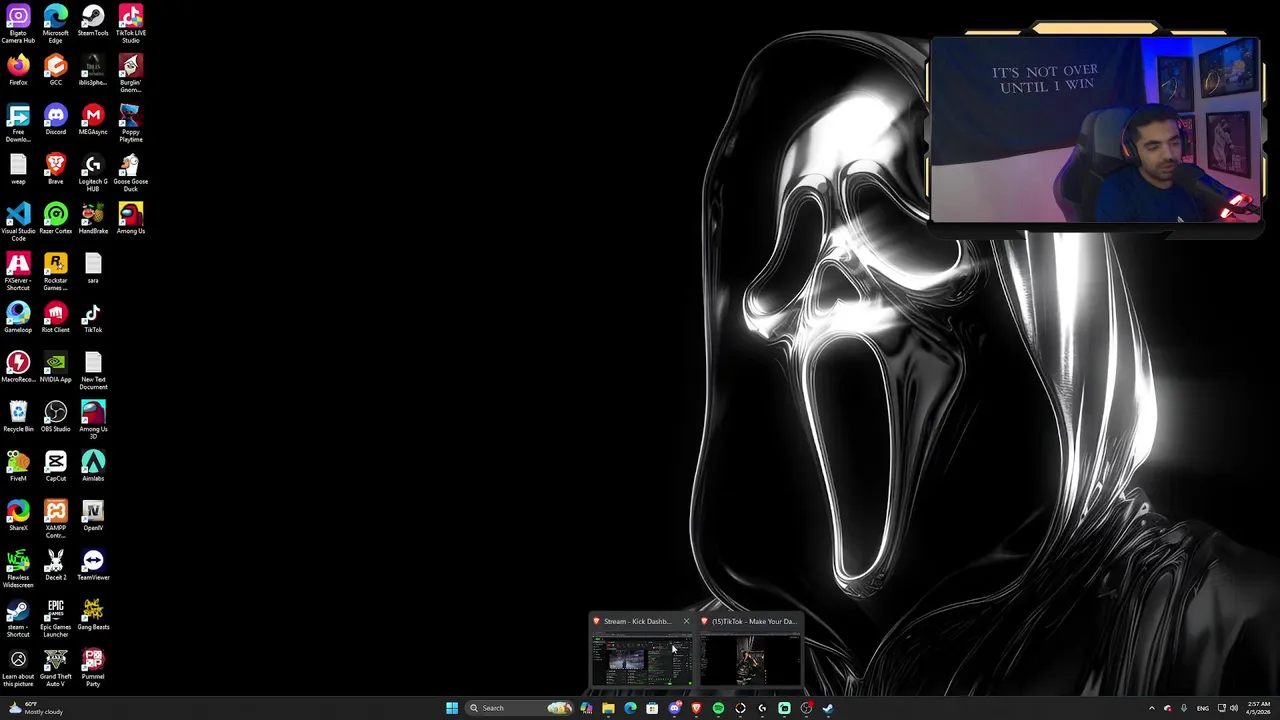Select the Logitech G HUB desktop icon
The image size is (1280, 720).
[x=93, y=172]
